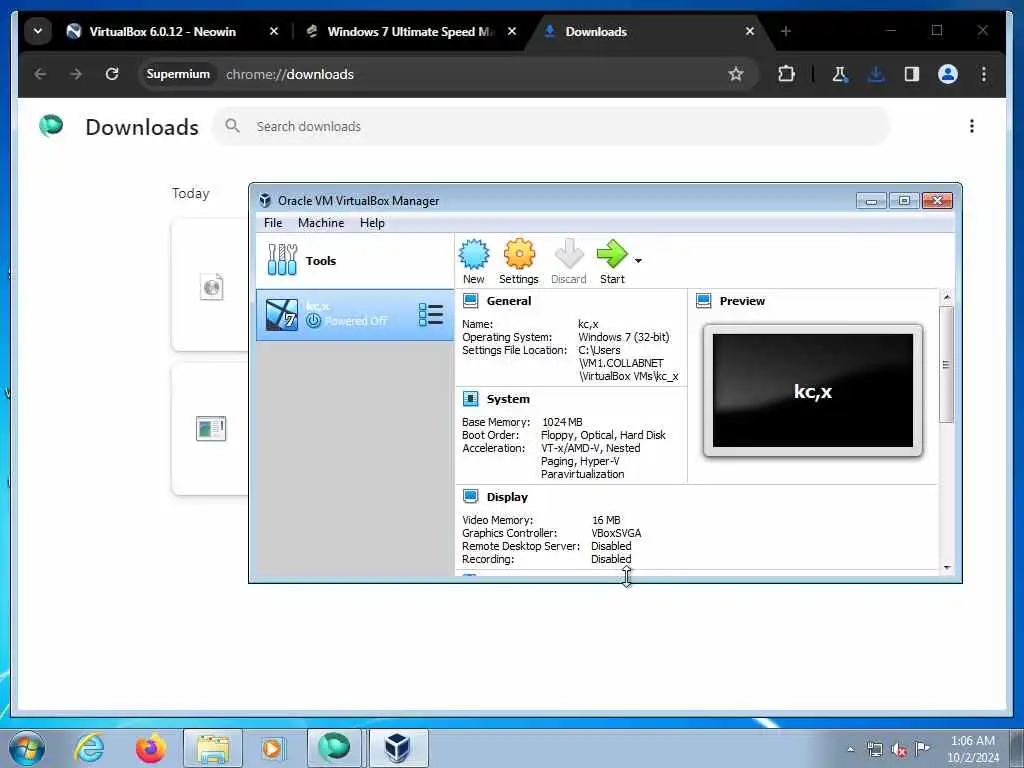This screenshot has width=1024, height=768.
Task: Click the details scrollbar down arrow
Action: 947,568
